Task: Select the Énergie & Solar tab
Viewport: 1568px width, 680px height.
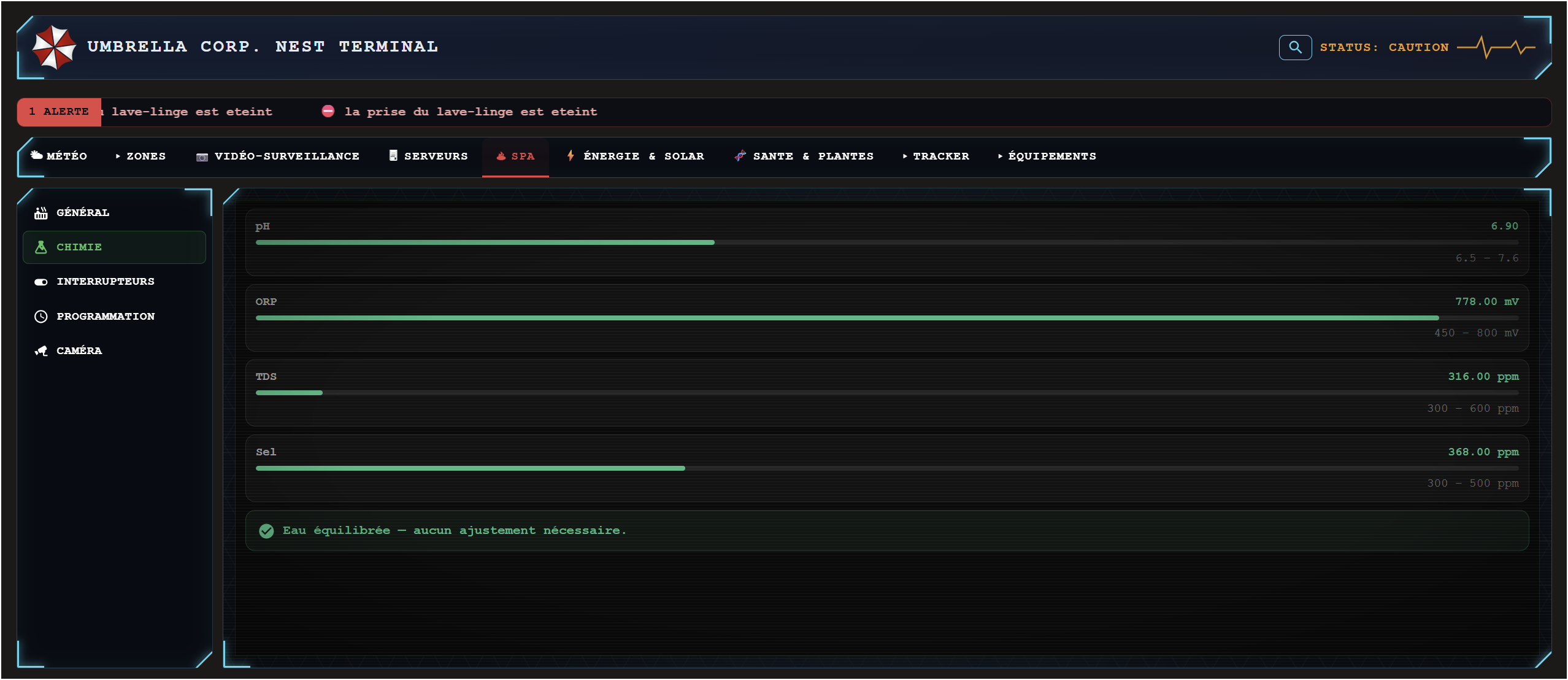Action: point(636,156)
